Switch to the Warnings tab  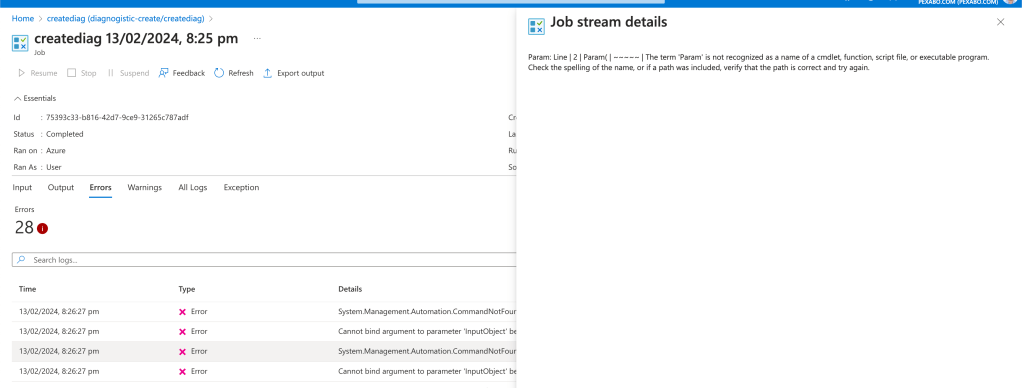point(145,187)
